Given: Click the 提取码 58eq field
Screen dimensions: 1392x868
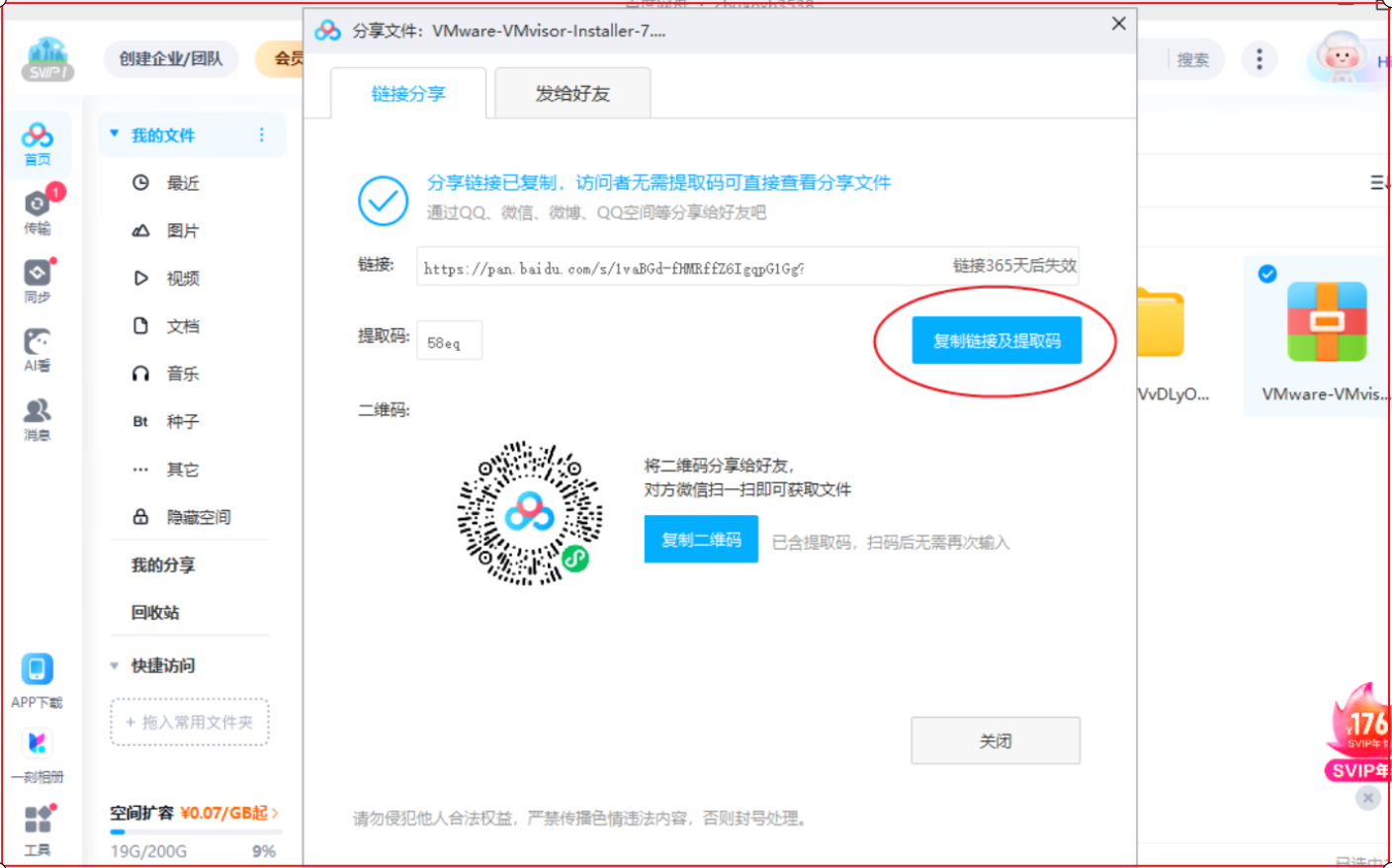Looking at the screenshot, I should coord(449,341).
